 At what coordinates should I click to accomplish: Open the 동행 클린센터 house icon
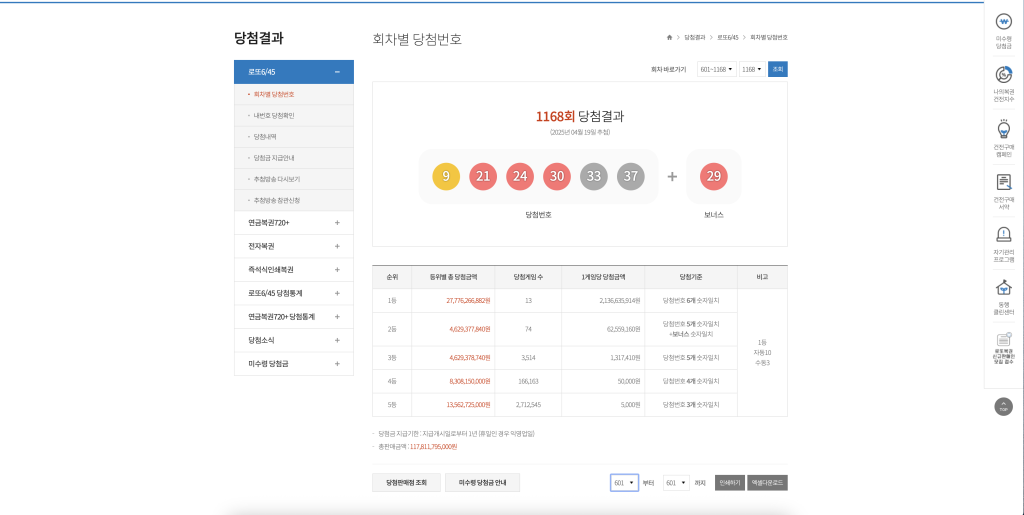(x=1003, y=290)
